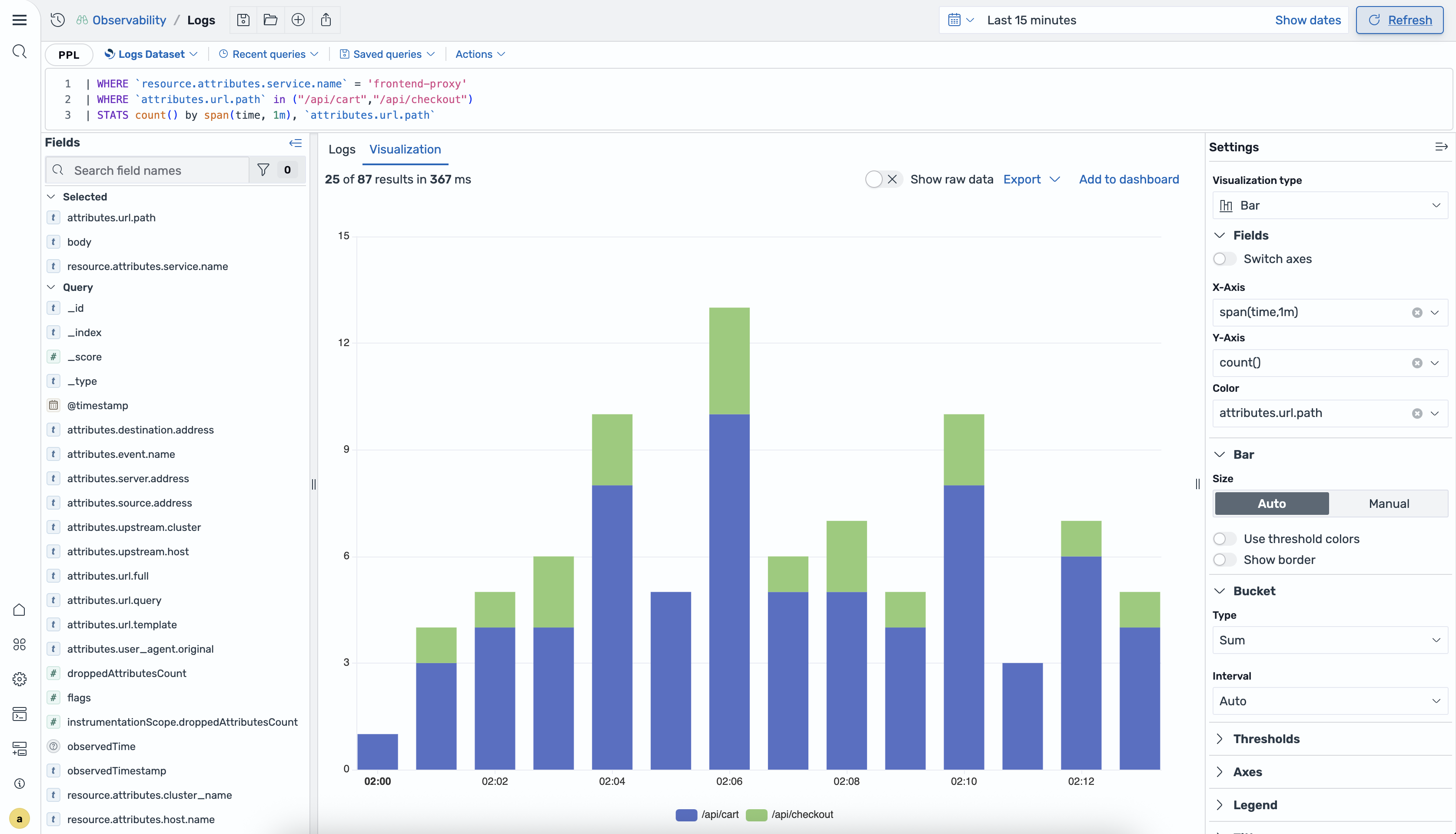Create a new query with the plus icon
Image resolution: width=1456 pixels, height=834 pixels.
tap(298, 20)
